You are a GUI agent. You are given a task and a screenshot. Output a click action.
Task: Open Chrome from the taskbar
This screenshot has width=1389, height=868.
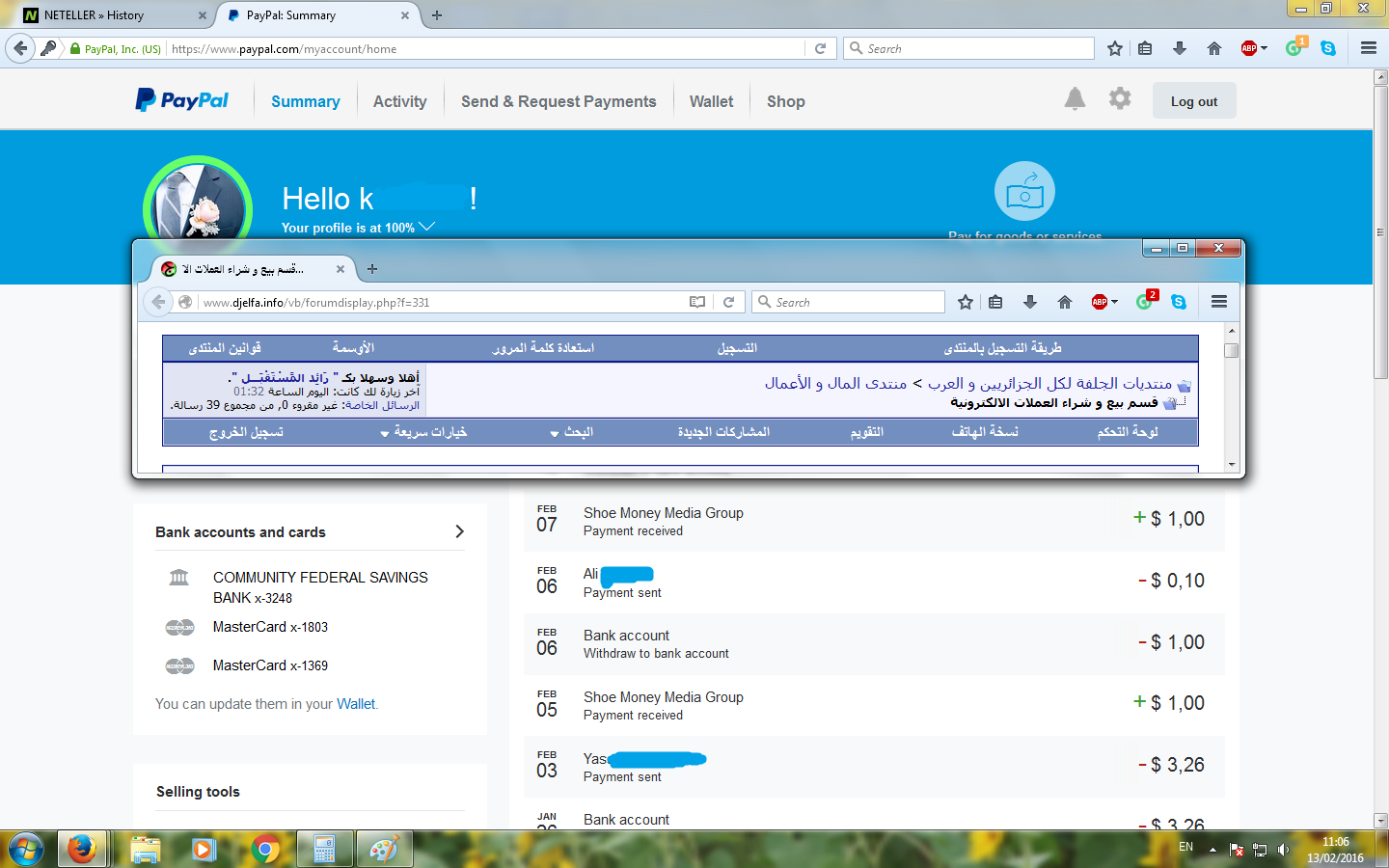(264, 850)
